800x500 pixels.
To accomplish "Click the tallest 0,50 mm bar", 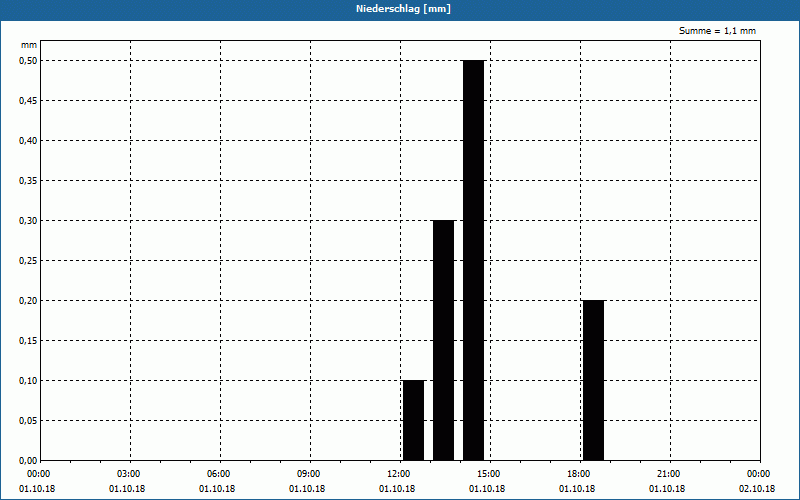I will (x=473, y=260).
